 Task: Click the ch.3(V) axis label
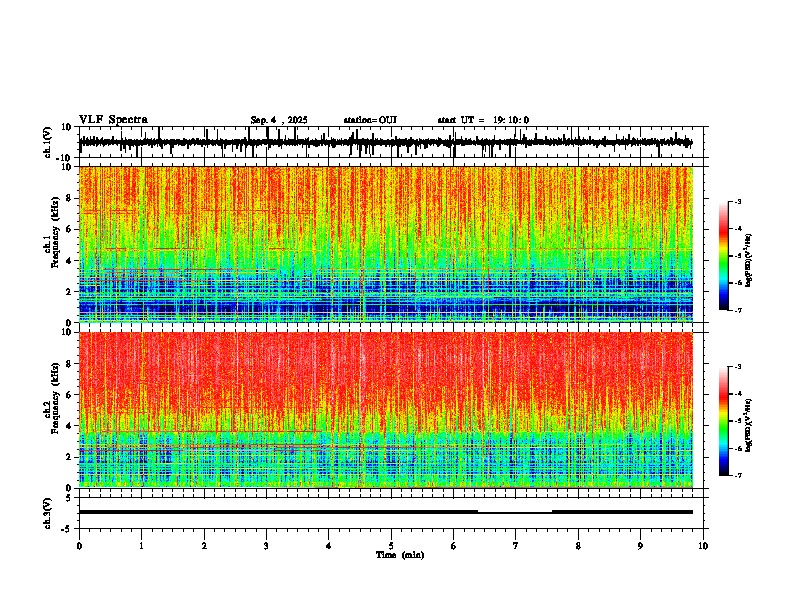[x=48, y=513]
